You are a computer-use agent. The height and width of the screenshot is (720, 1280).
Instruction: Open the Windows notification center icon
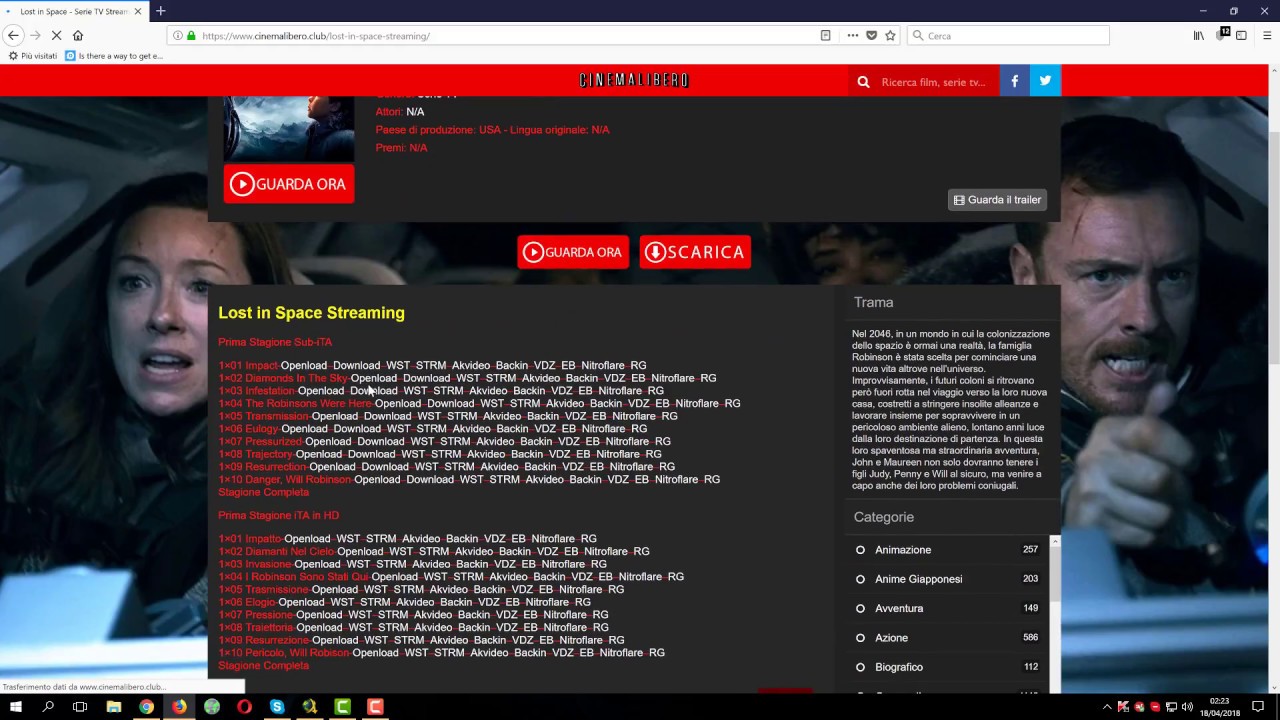tap(1258, 707)
